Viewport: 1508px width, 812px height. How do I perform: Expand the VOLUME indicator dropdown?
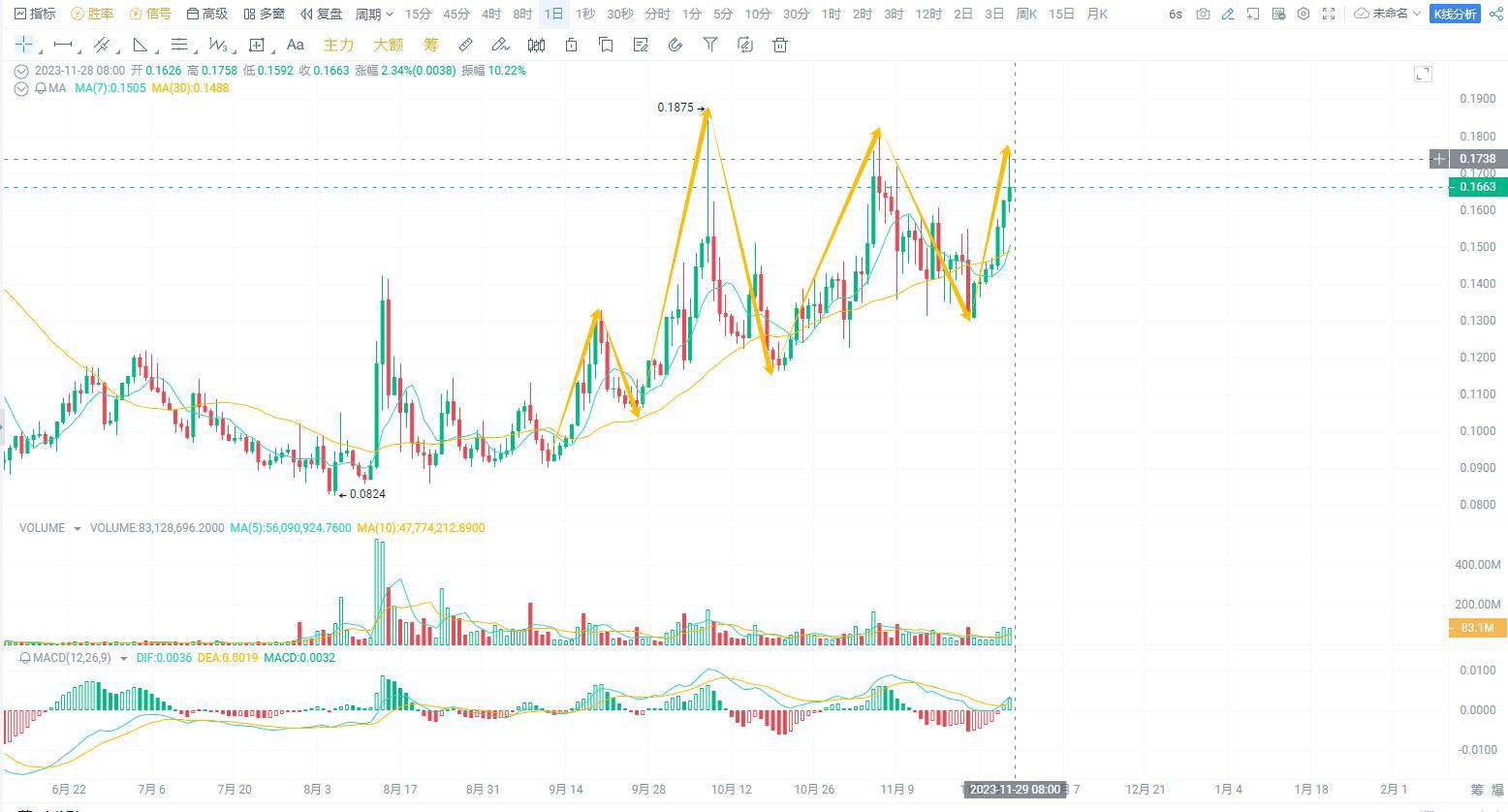click(x=78, y=528)
